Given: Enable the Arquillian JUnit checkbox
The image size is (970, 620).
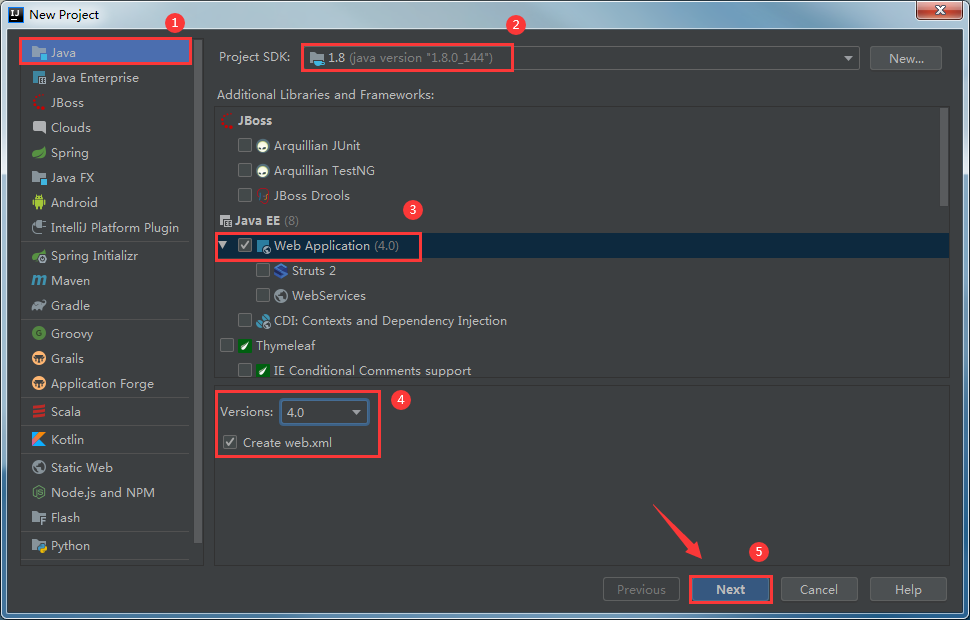Looking at the screenshot, I should pyautogui.click(x=245, y=145).
